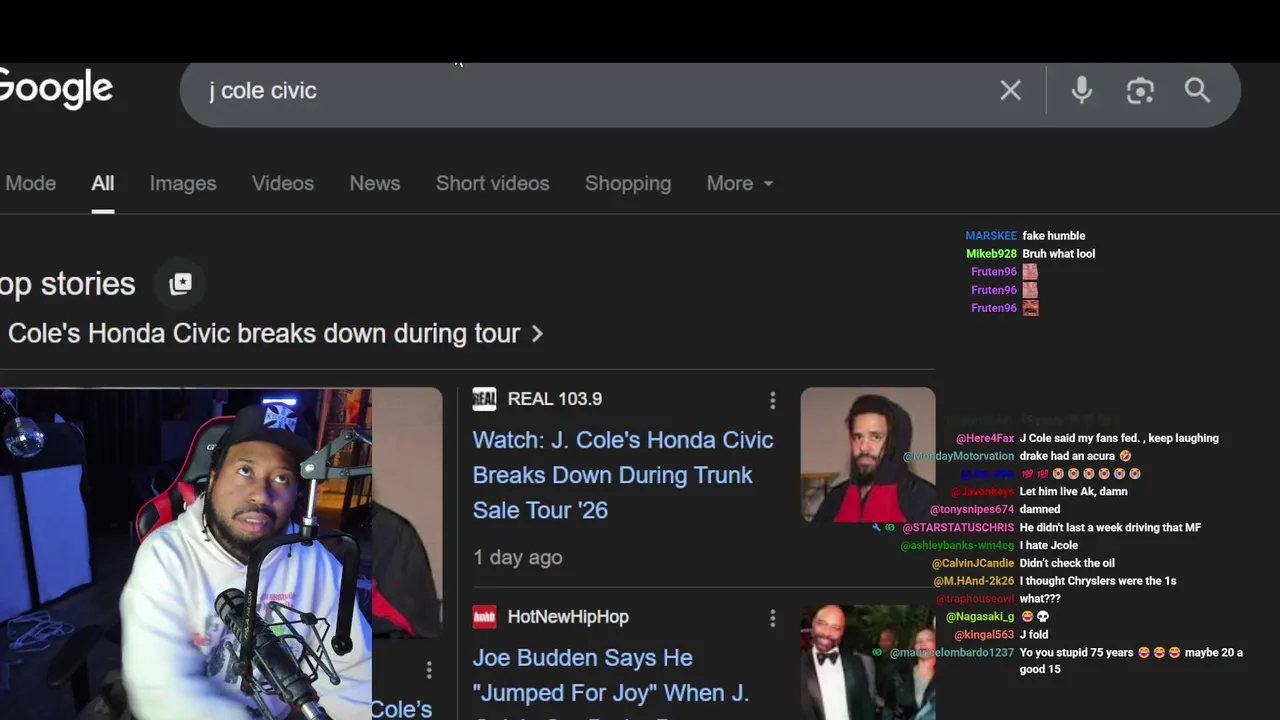The image size is (1280, 720).
Task: Click the REAL 103.9 source name
Action: [555, 399]
